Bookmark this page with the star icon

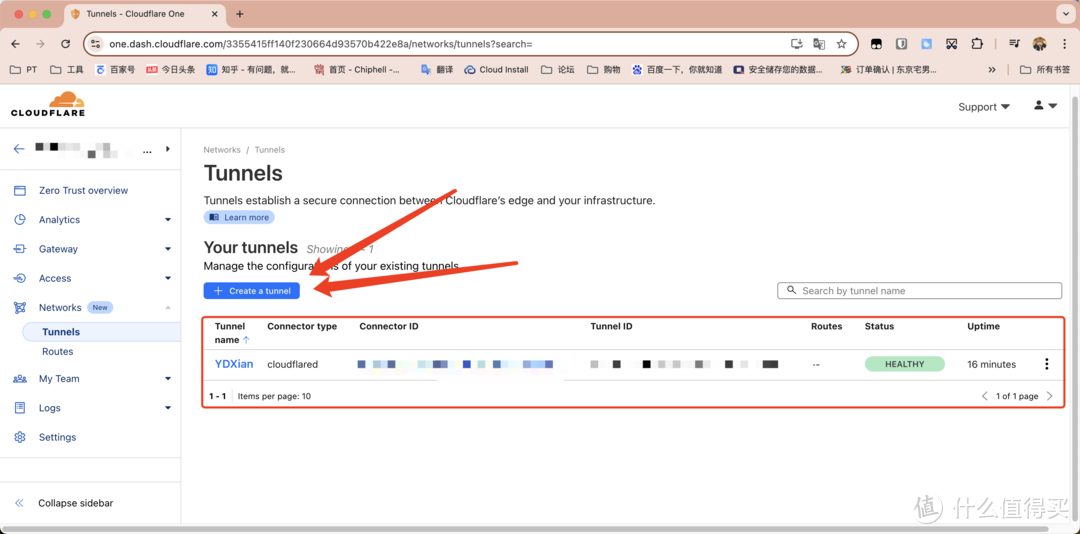(x=841, y=44)
